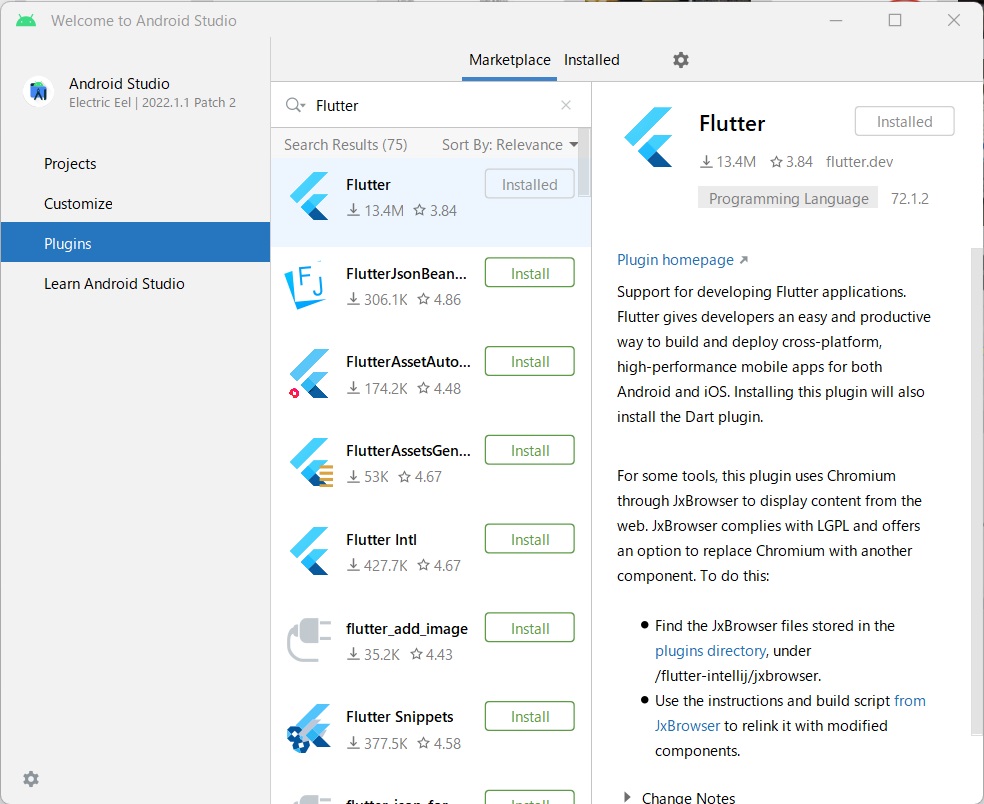984x804 pixels.
Task: Click the Flutter plugin logo icon
Action: tap(308, 195)
